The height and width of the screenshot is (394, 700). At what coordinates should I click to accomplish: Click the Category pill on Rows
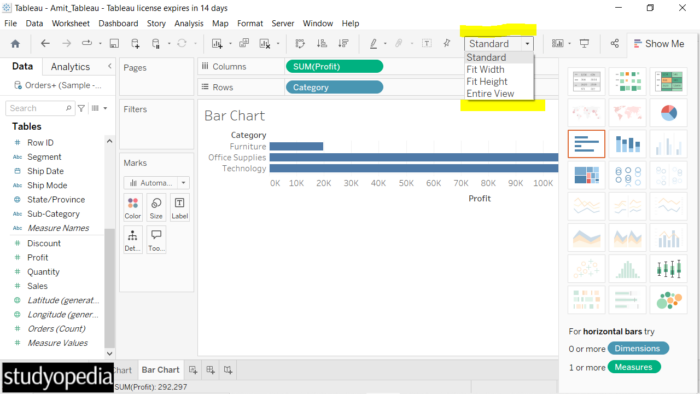click(x=334, y=87)
